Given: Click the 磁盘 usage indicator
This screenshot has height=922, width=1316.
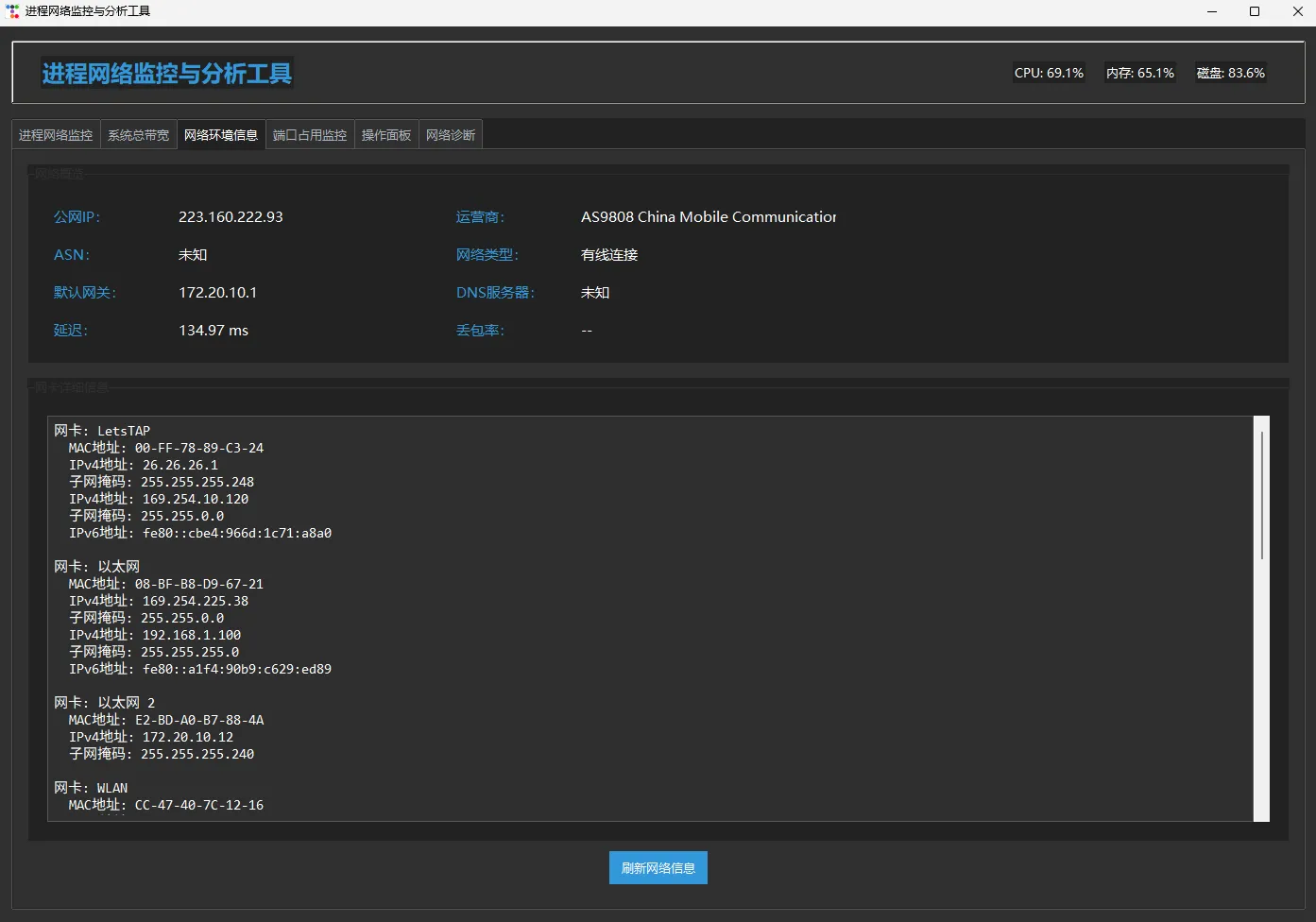Looking at the screenshot, I should (x=1231, y=73).
